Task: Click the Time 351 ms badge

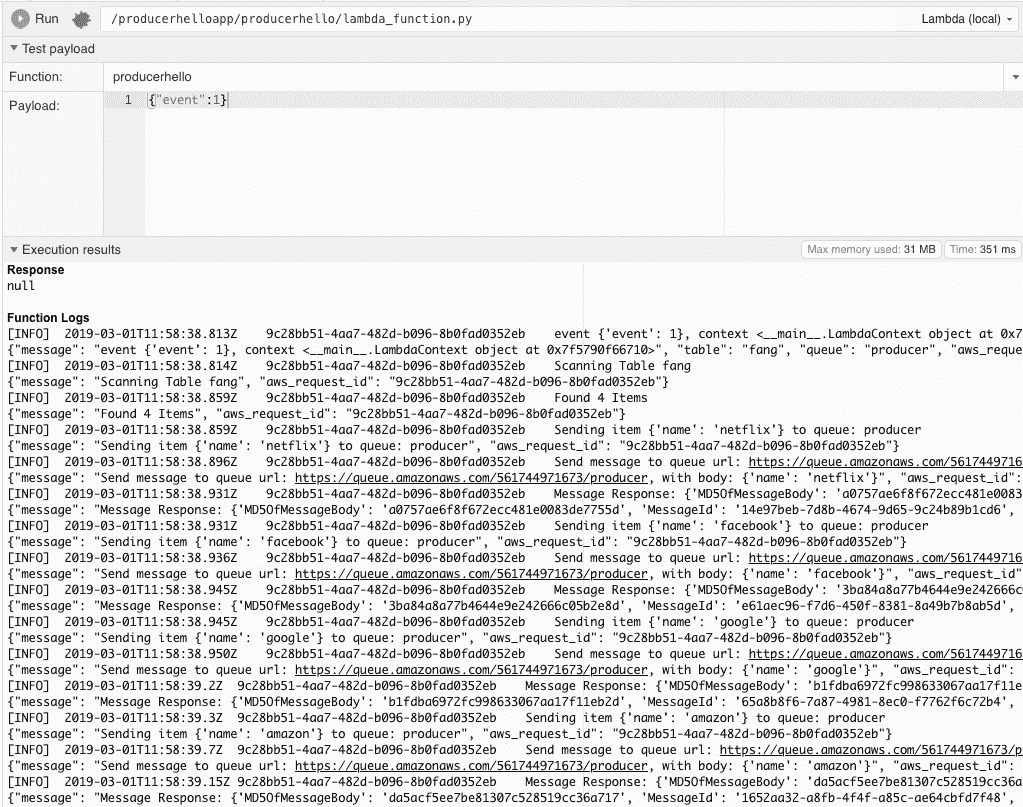Action: pos(982,249)
